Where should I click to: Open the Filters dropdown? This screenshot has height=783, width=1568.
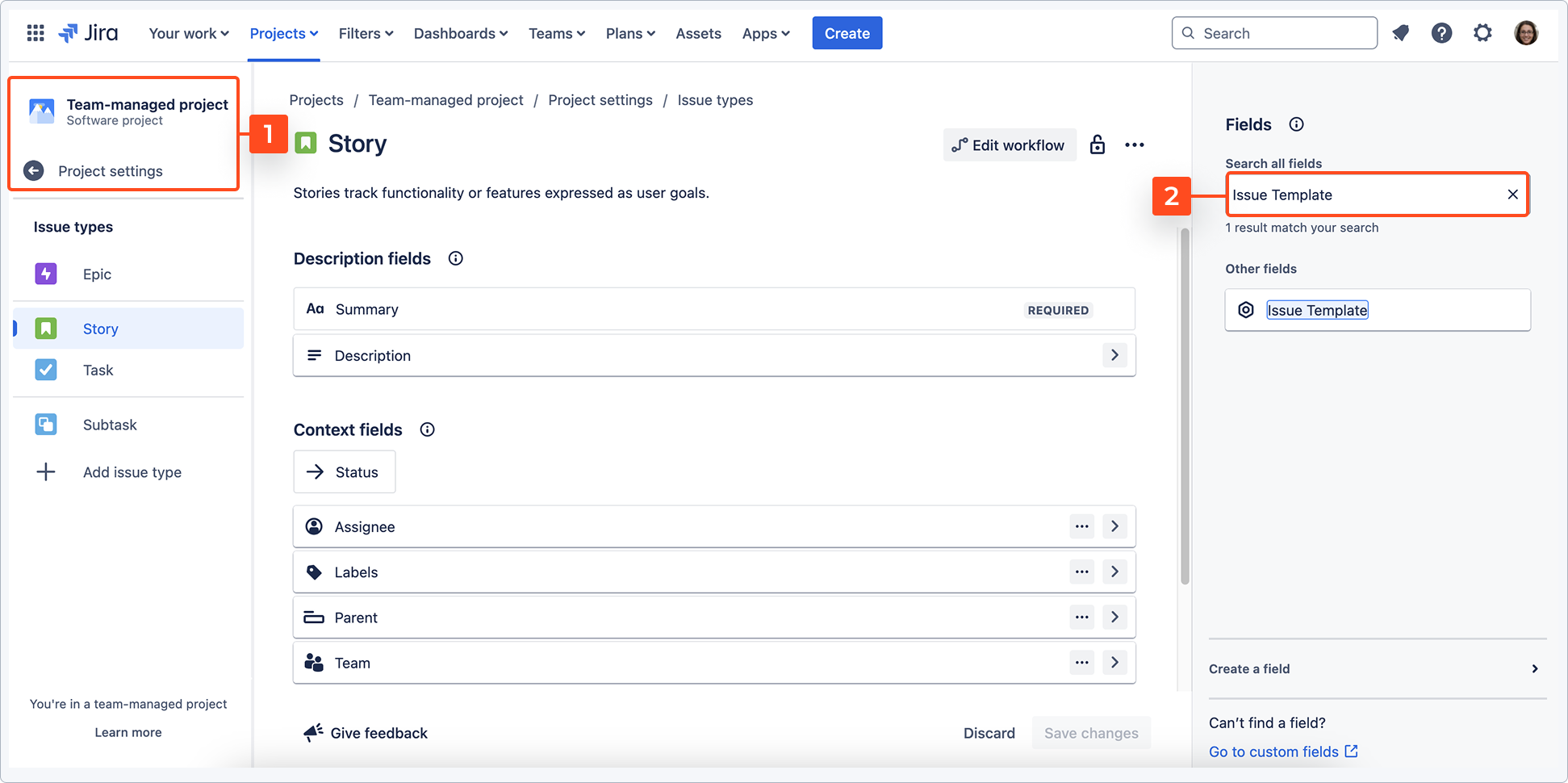coord(366,33)
